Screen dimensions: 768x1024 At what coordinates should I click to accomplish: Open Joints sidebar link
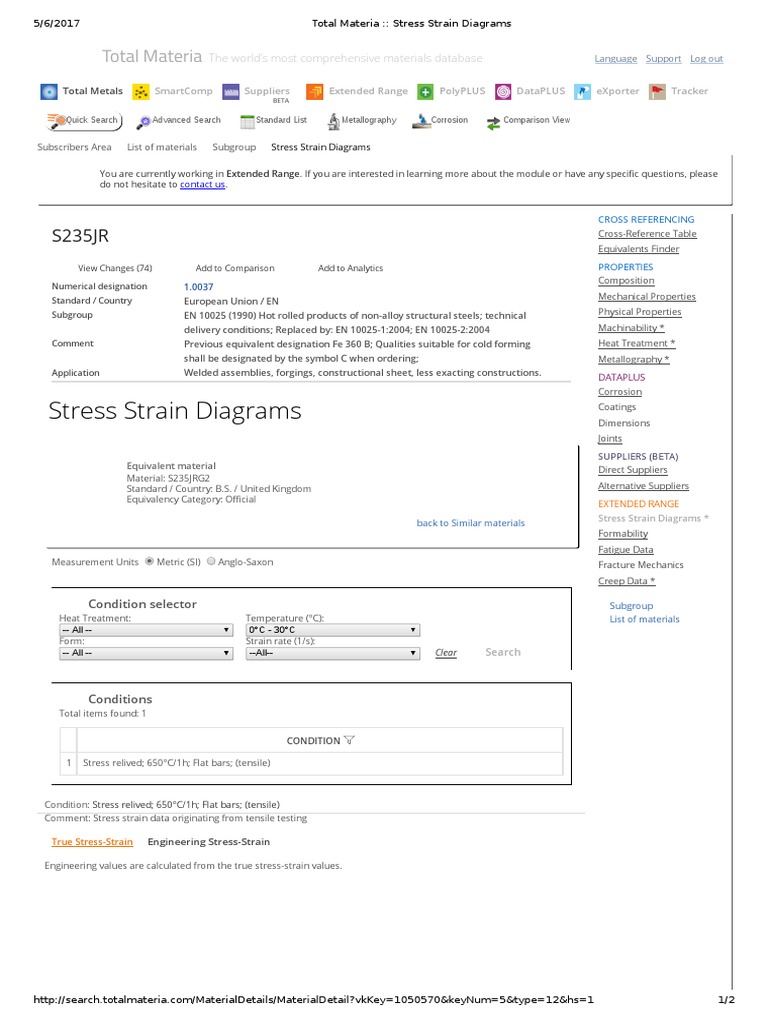tap(610, 439)
